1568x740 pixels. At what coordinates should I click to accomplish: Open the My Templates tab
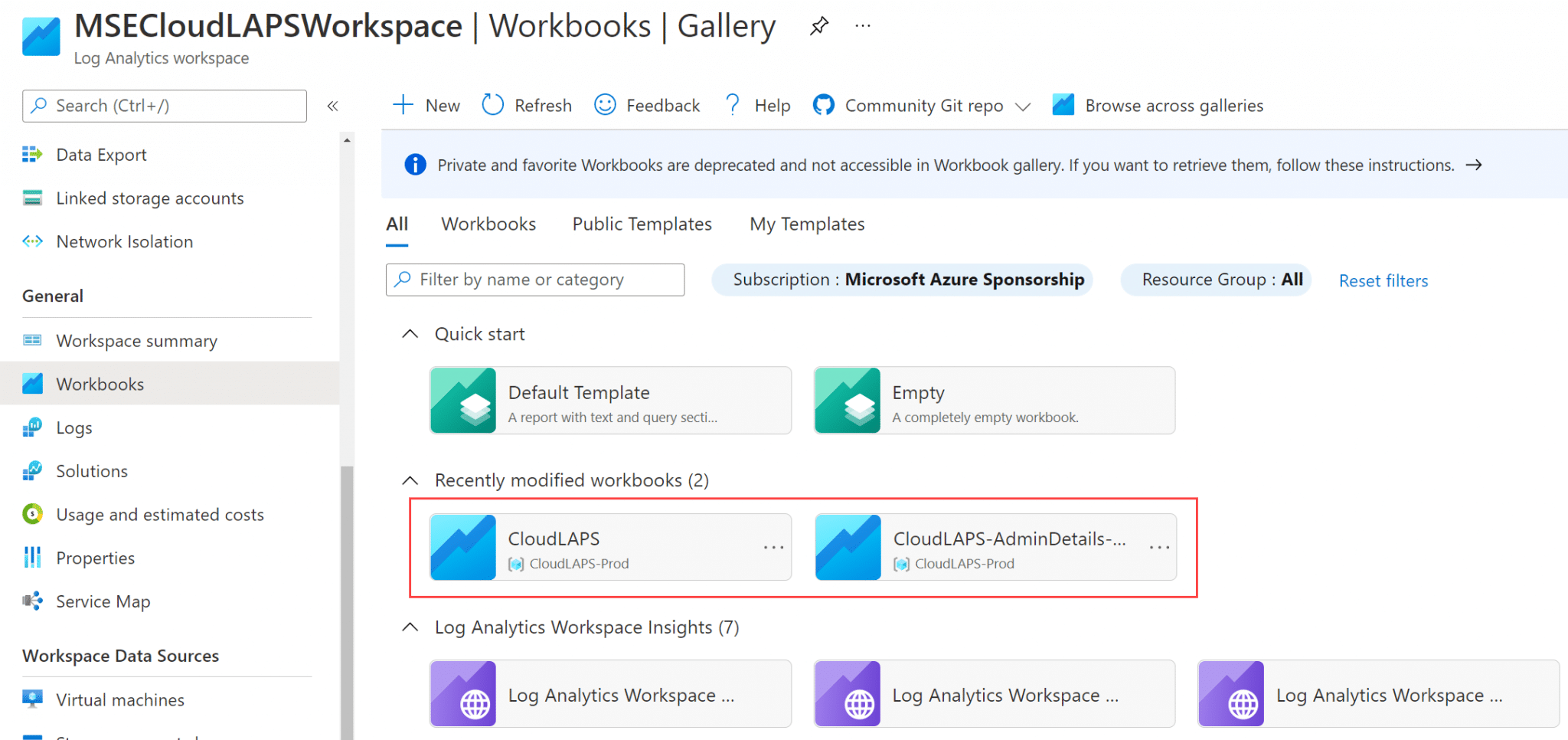(x=806, y=224)
